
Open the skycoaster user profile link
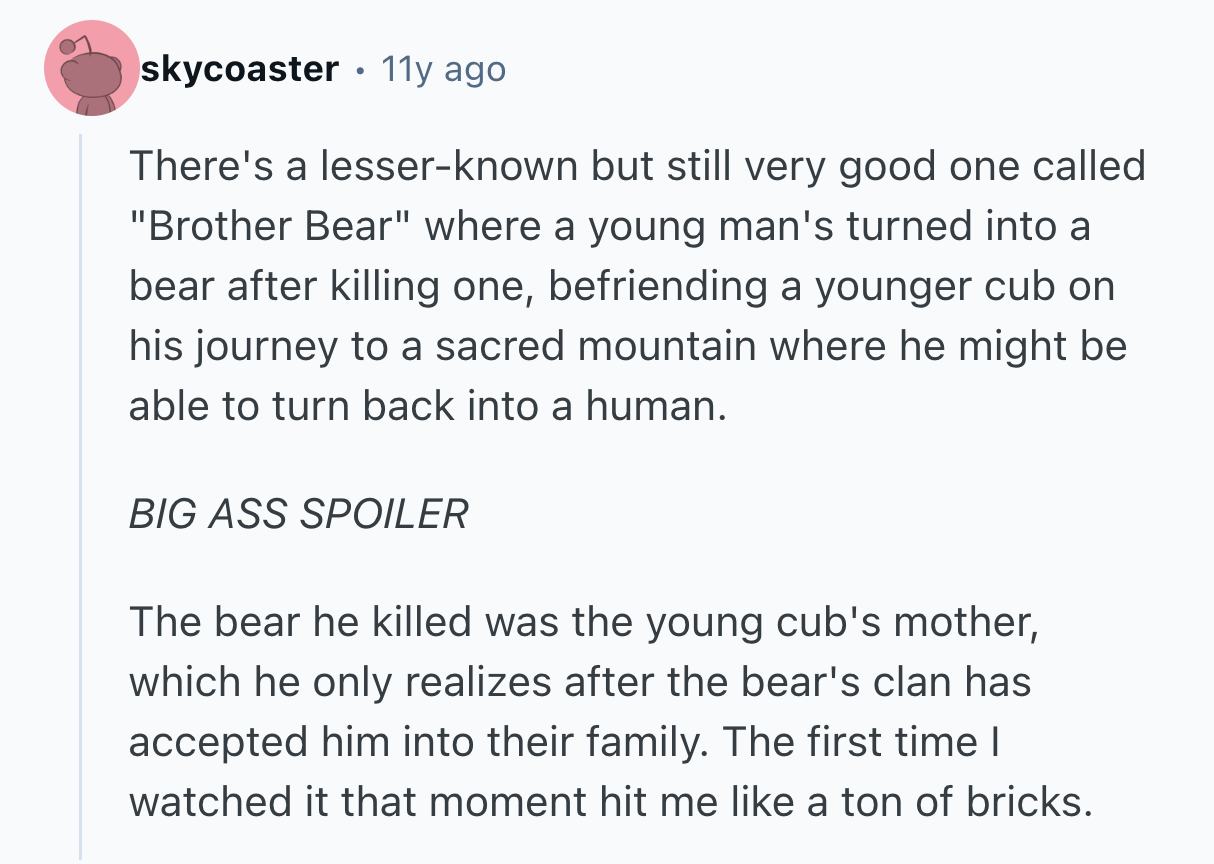(x=239, y=69)
